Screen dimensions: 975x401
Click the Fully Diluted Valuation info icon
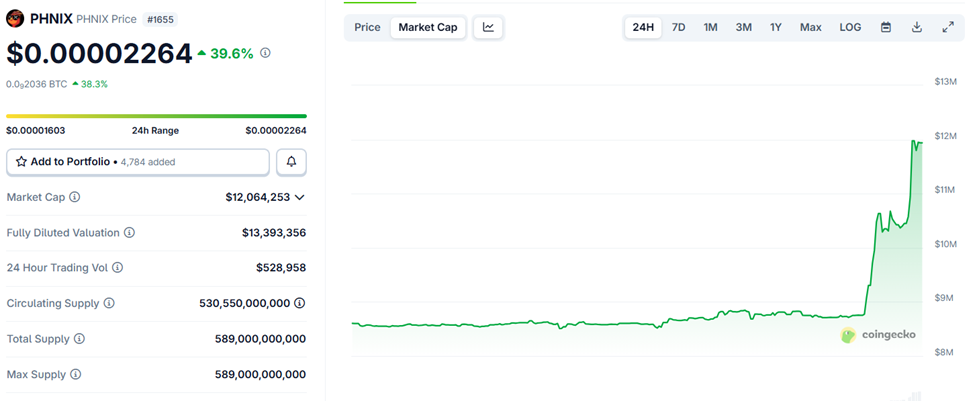coord(129,233)
